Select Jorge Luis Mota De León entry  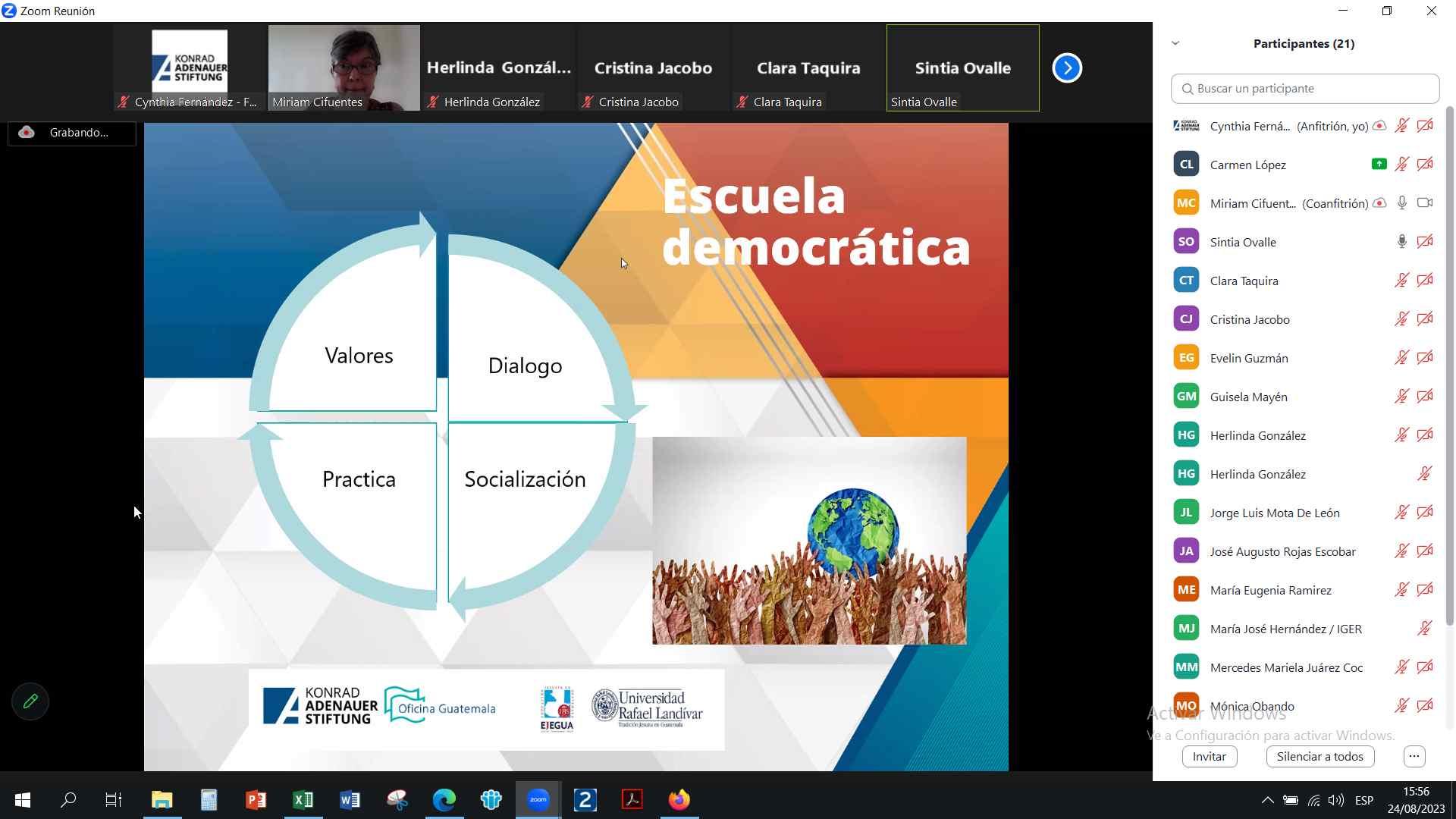click(x=1274, y=513)
